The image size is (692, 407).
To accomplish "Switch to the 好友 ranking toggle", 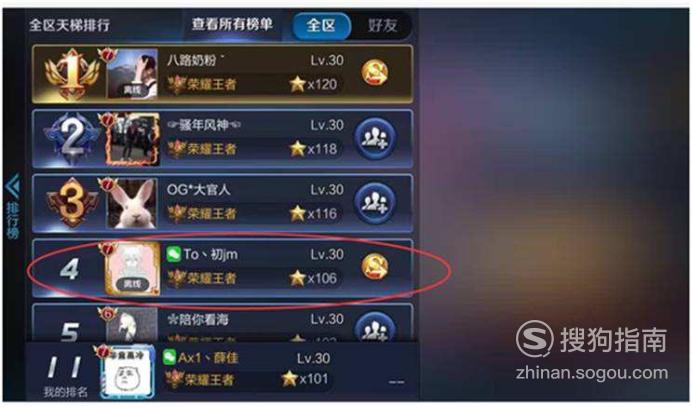I will (382, 25).
